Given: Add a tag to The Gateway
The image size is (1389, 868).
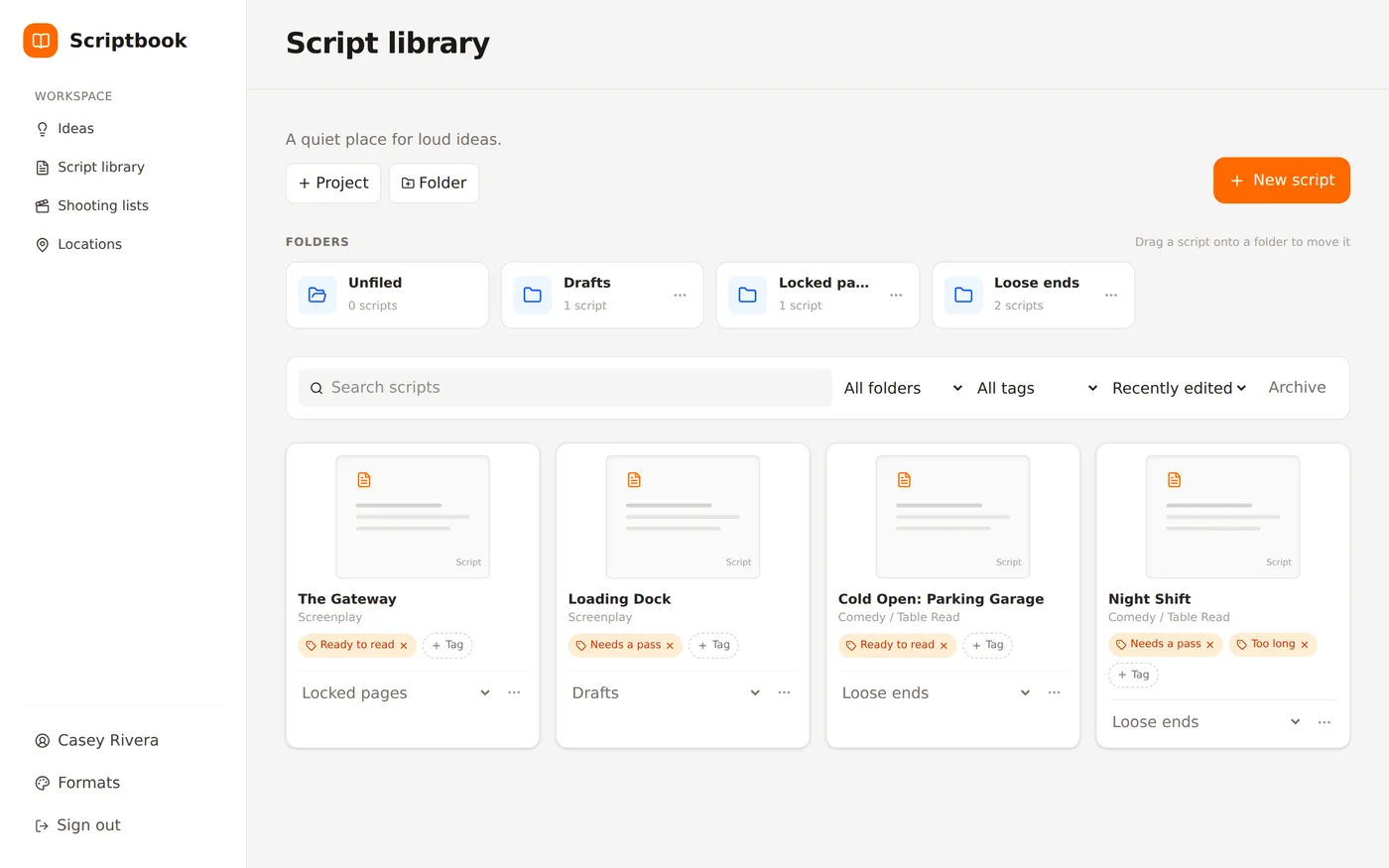Looking at the screenshot, I should tap(447, 646).
